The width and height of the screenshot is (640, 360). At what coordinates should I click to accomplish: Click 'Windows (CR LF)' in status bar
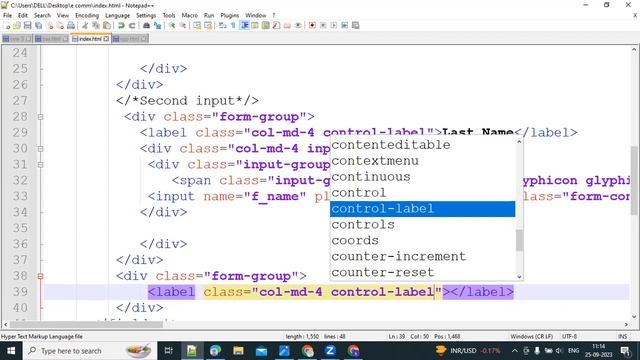[531, 336]
